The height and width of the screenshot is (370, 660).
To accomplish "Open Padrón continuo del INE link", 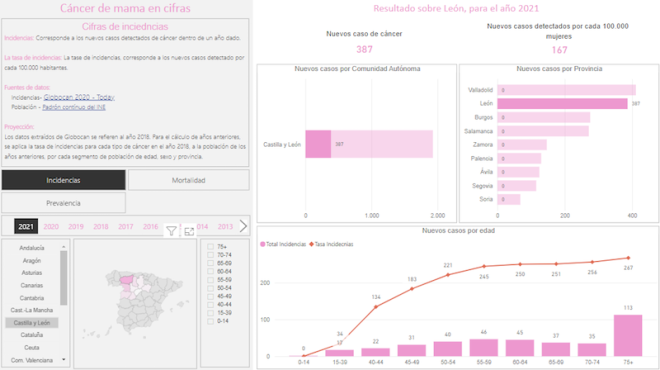I will pyautogui.click(x=74, y=107).
